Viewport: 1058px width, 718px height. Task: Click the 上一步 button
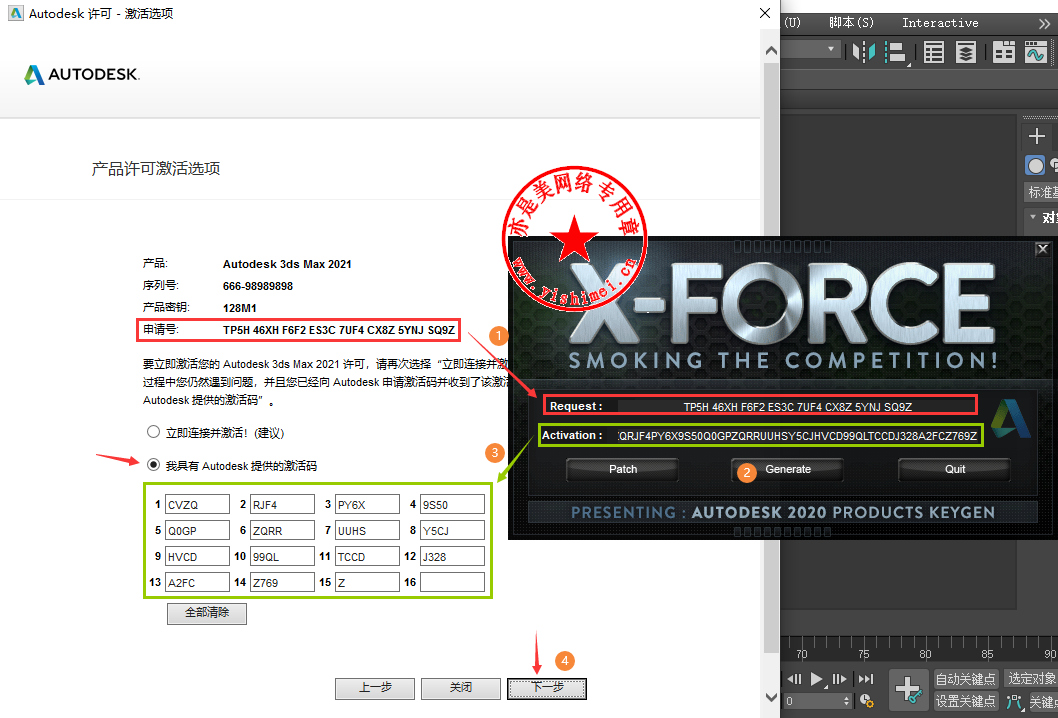(374, 688)
